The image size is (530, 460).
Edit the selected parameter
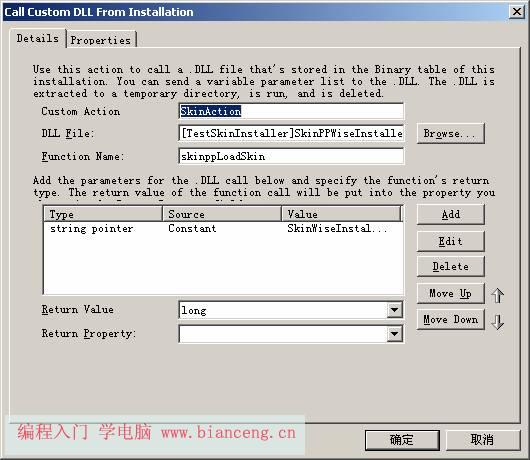451,241
